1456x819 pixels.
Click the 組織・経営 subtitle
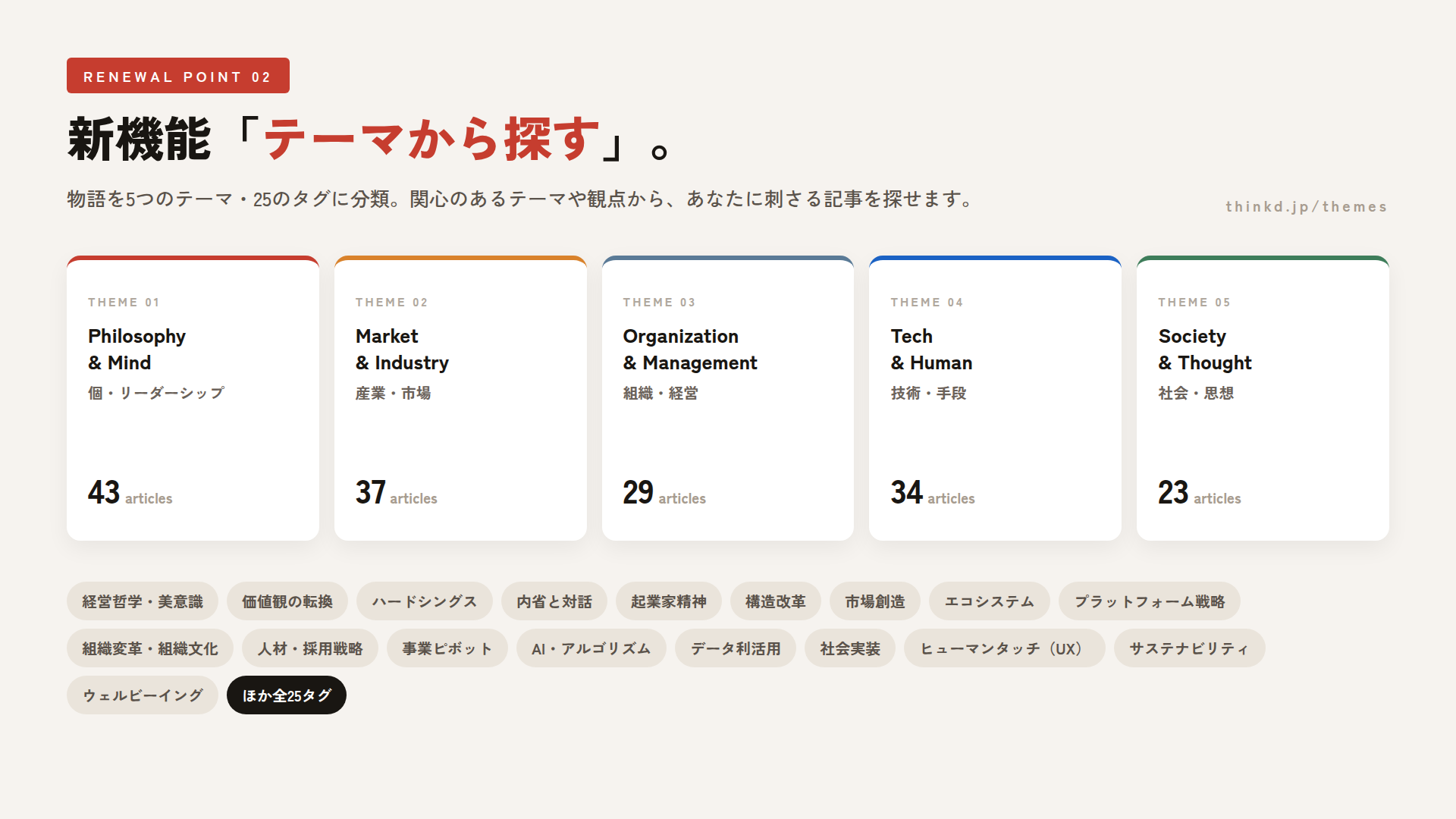tap(661, 393)
